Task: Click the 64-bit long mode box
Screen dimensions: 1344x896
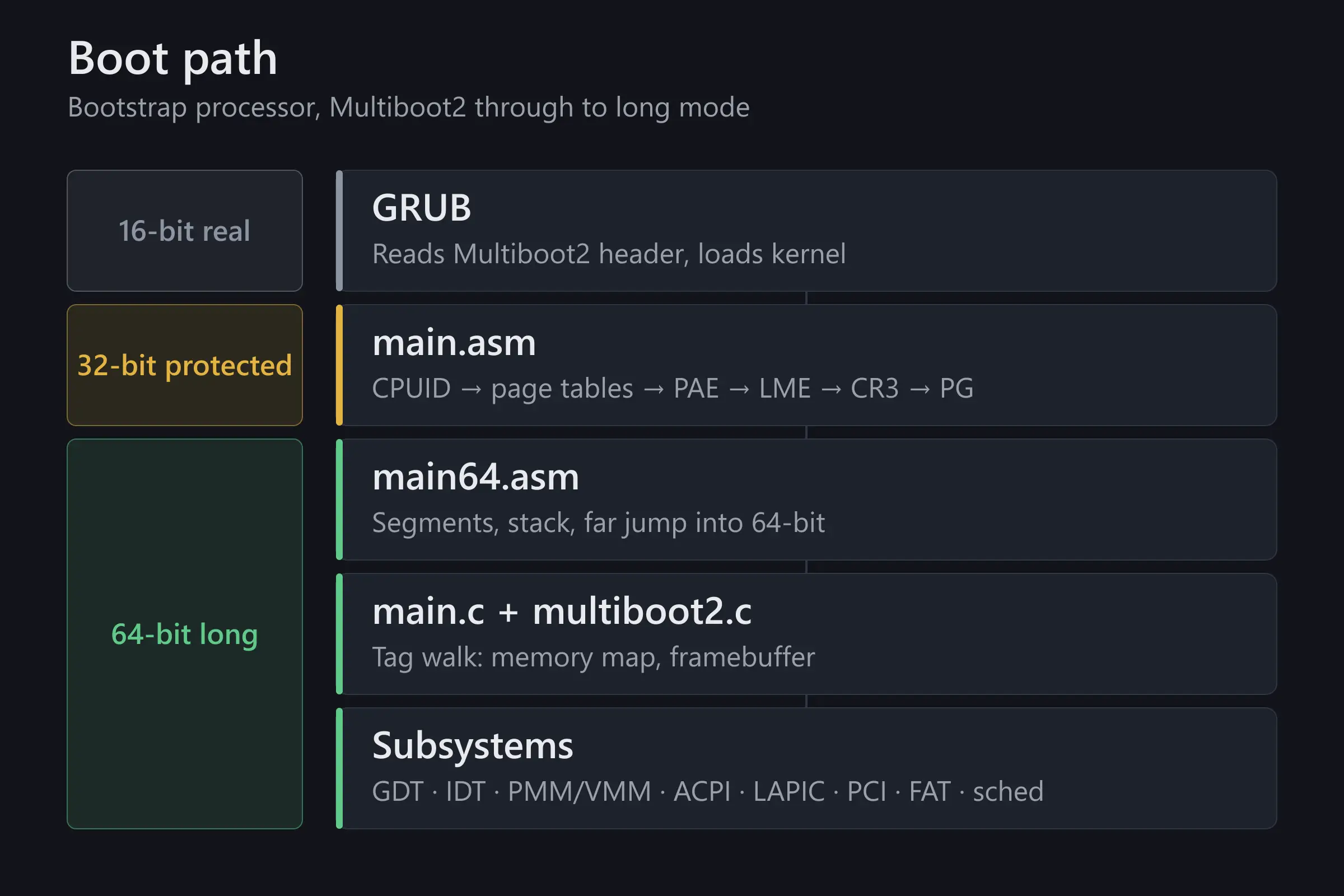Action: coord(185,634)
